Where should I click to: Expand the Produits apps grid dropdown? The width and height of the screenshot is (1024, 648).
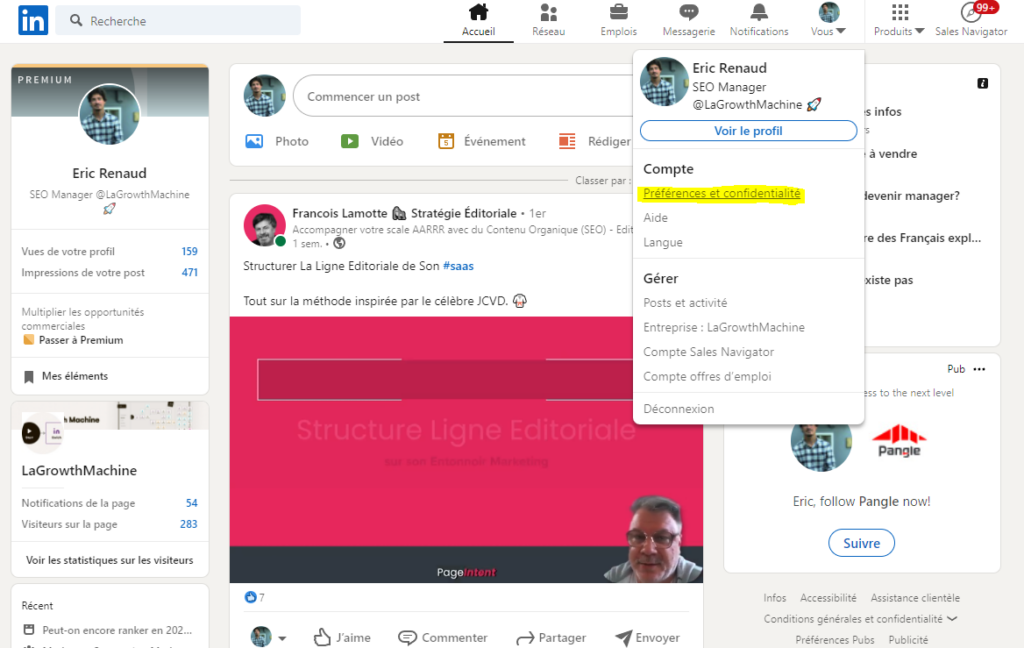(x=899, y=20)
